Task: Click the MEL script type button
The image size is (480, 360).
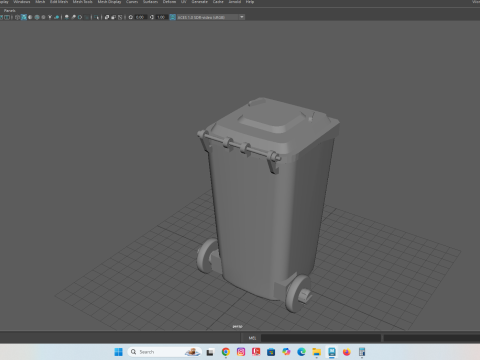Action: (252, 338)
